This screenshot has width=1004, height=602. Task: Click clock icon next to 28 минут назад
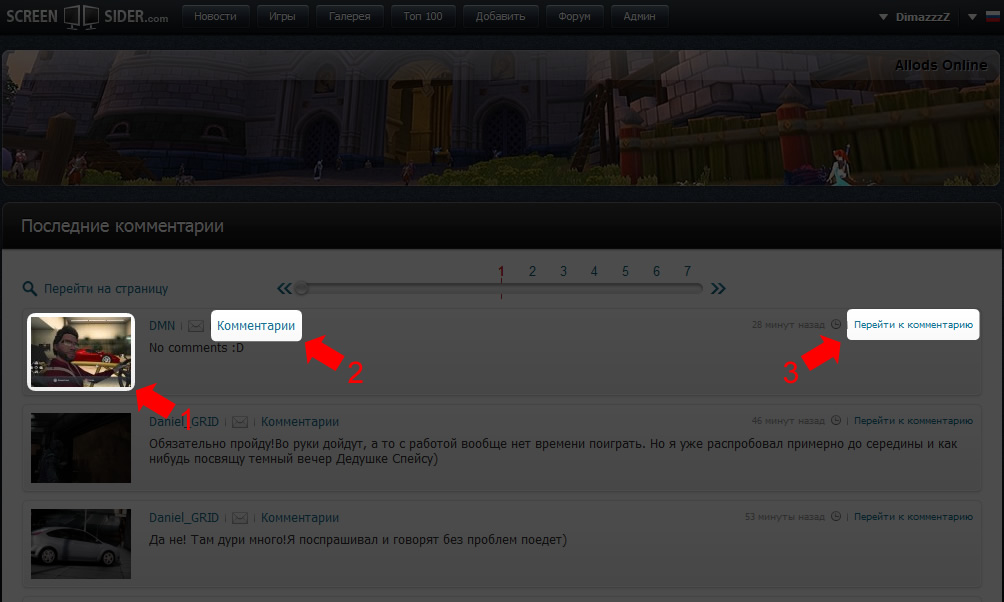(836, 324)
